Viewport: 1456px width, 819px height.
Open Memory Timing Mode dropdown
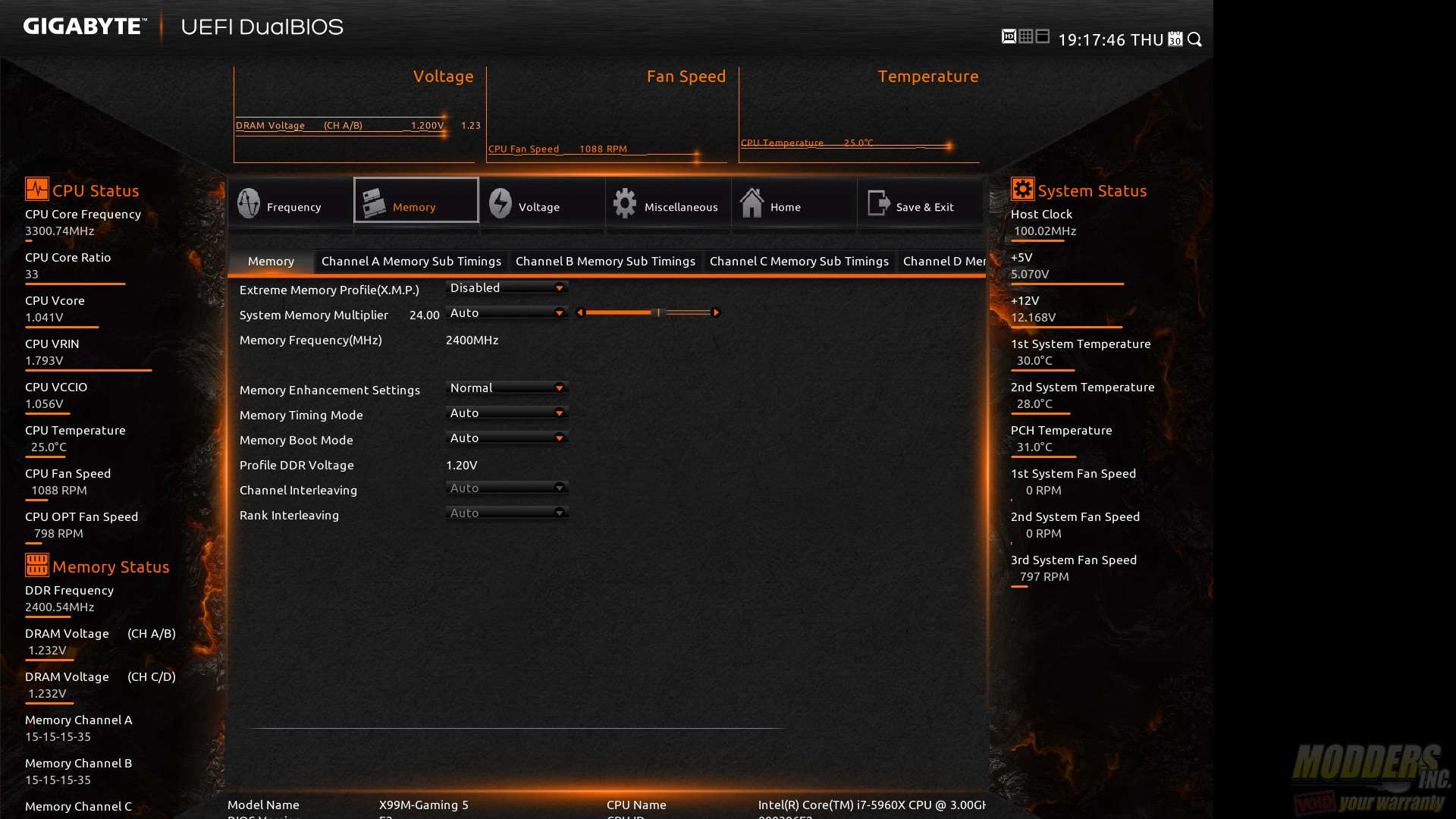pos(507,413)
